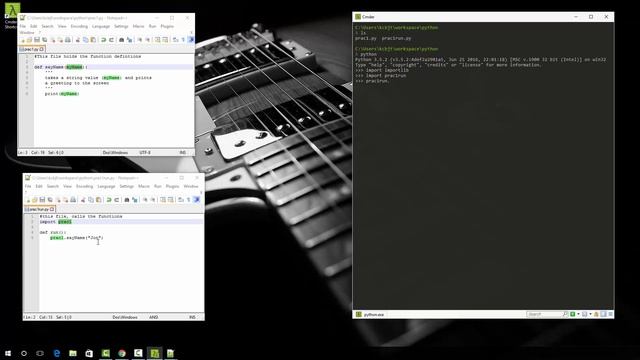
Task: Click Replace icon in prac1.py window toolbar
Action: [x=129, y=40]
